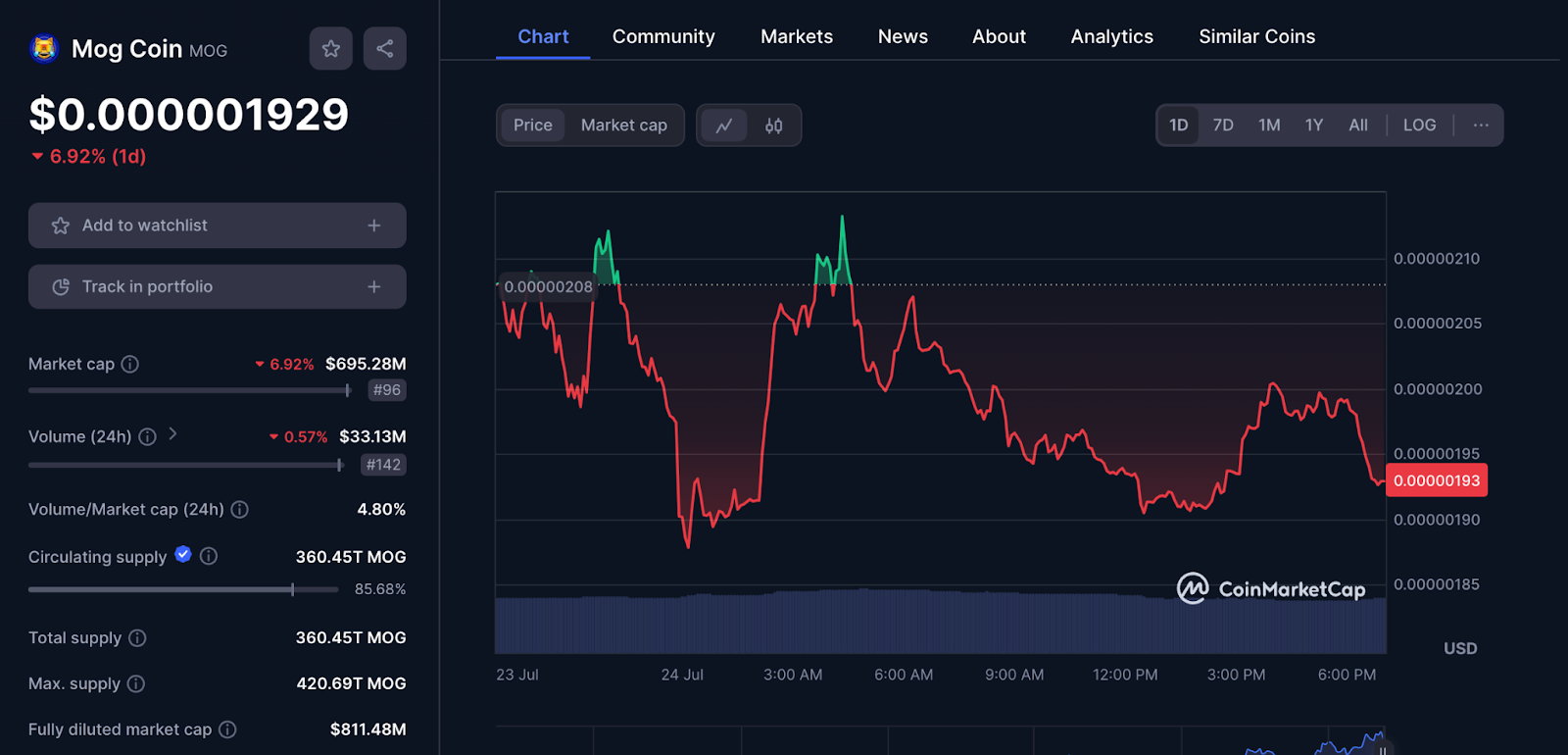Expand Volume (24h) details with the chevron
The image size is (1568, 755).
coord(172,433)
